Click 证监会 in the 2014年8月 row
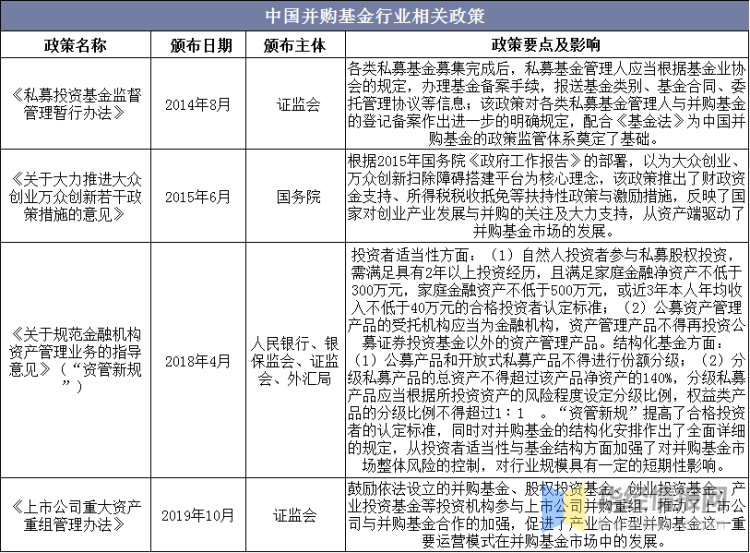The width and height of the screenshot is (750, 553). tap(298, 104)
